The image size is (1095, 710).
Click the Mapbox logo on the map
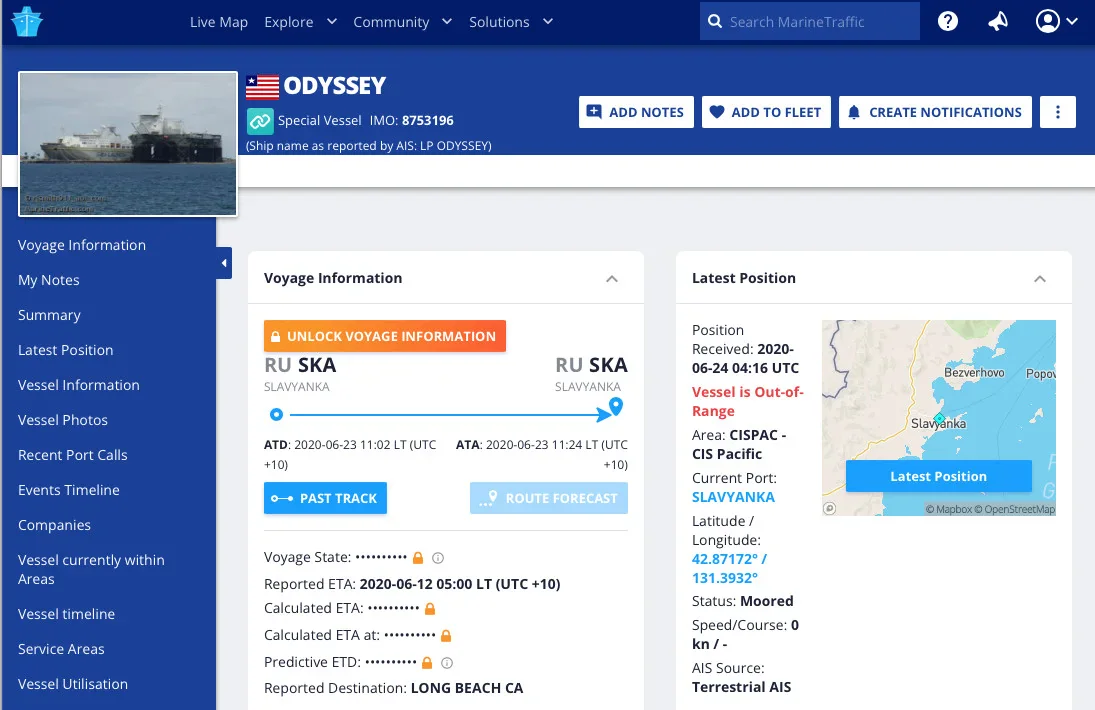click(830, 508)
